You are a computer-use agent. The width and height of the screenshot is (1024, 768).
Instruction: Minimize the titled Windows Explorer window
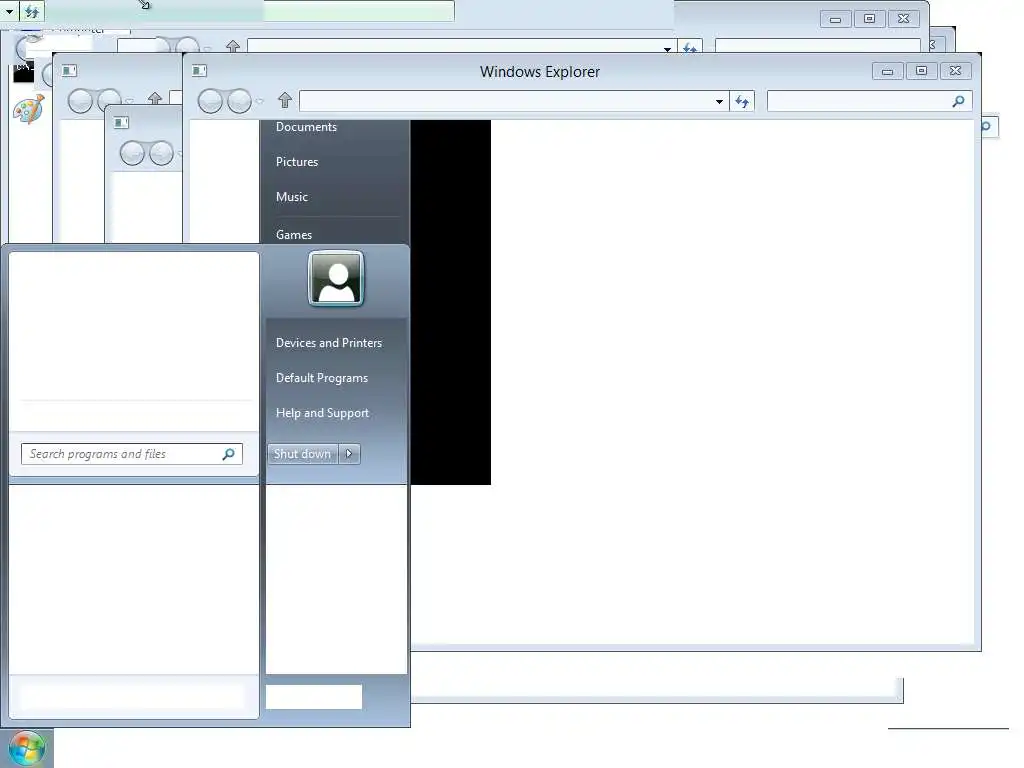coord(888,71)
